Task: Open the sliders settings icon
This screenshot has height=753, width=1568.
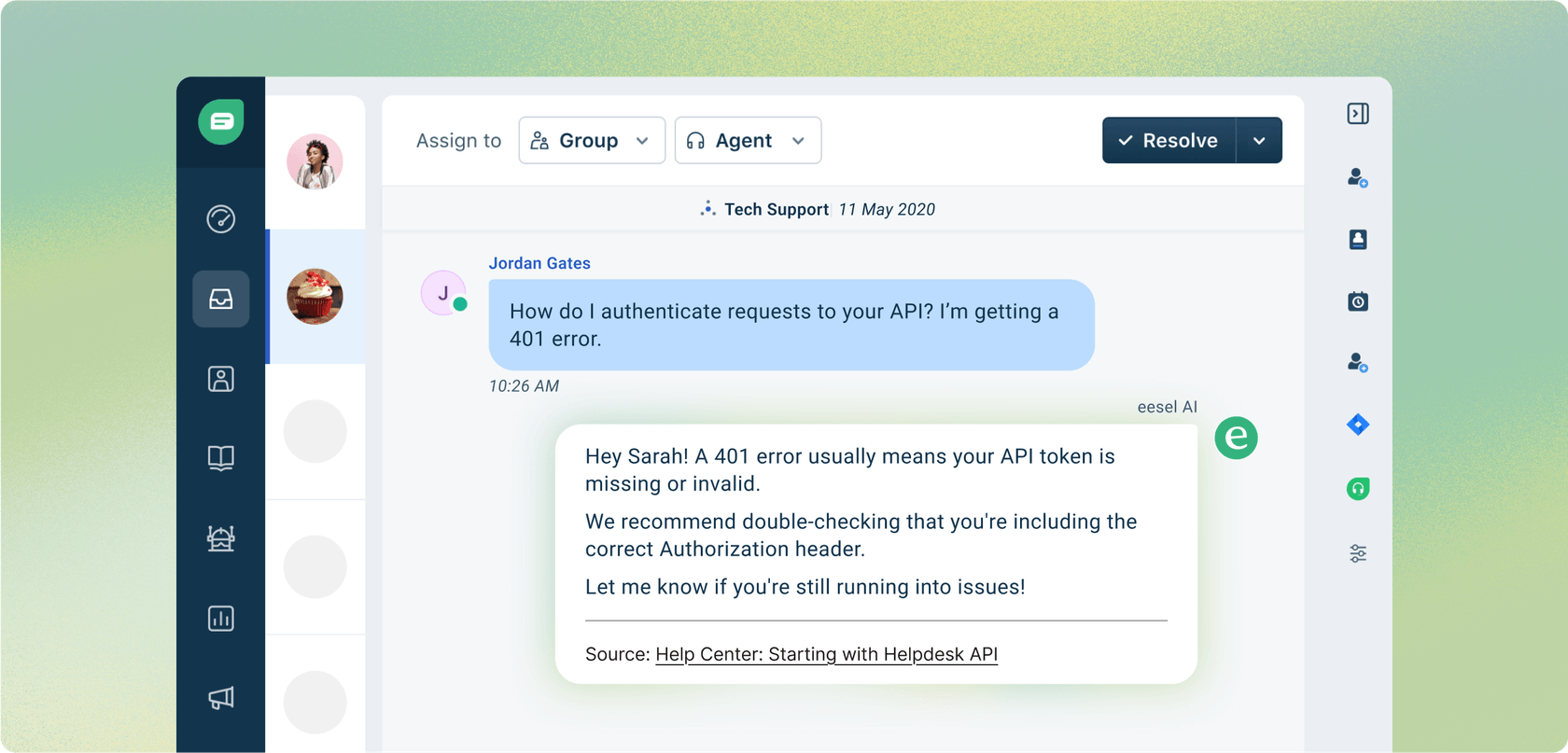Action: pyautogui.click(x=1358, y=554)
